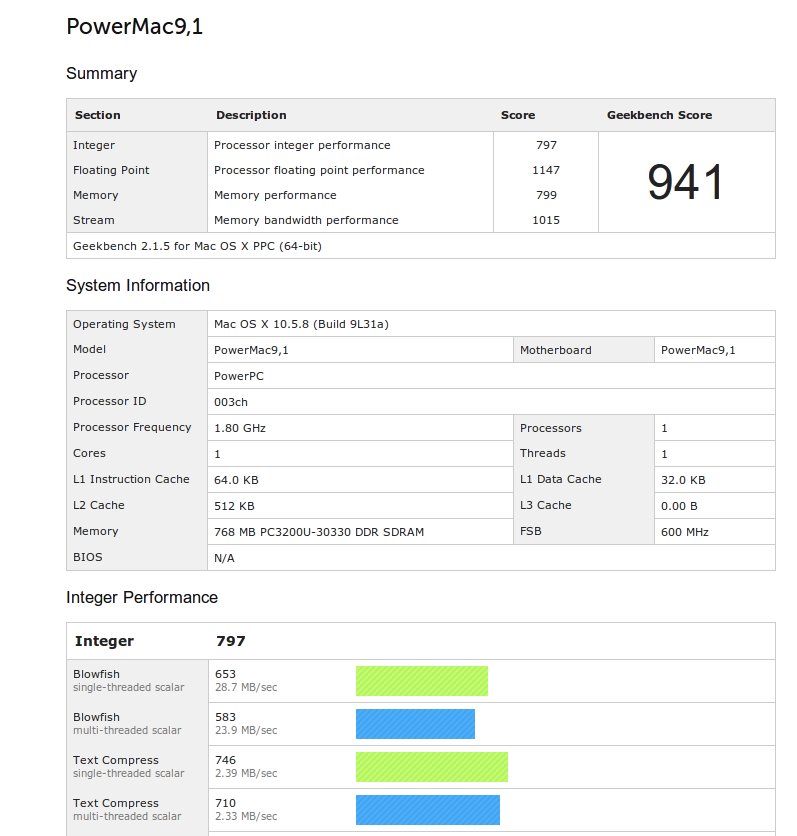Click the 28.7 MB/sec throughput value

point(246,688)
